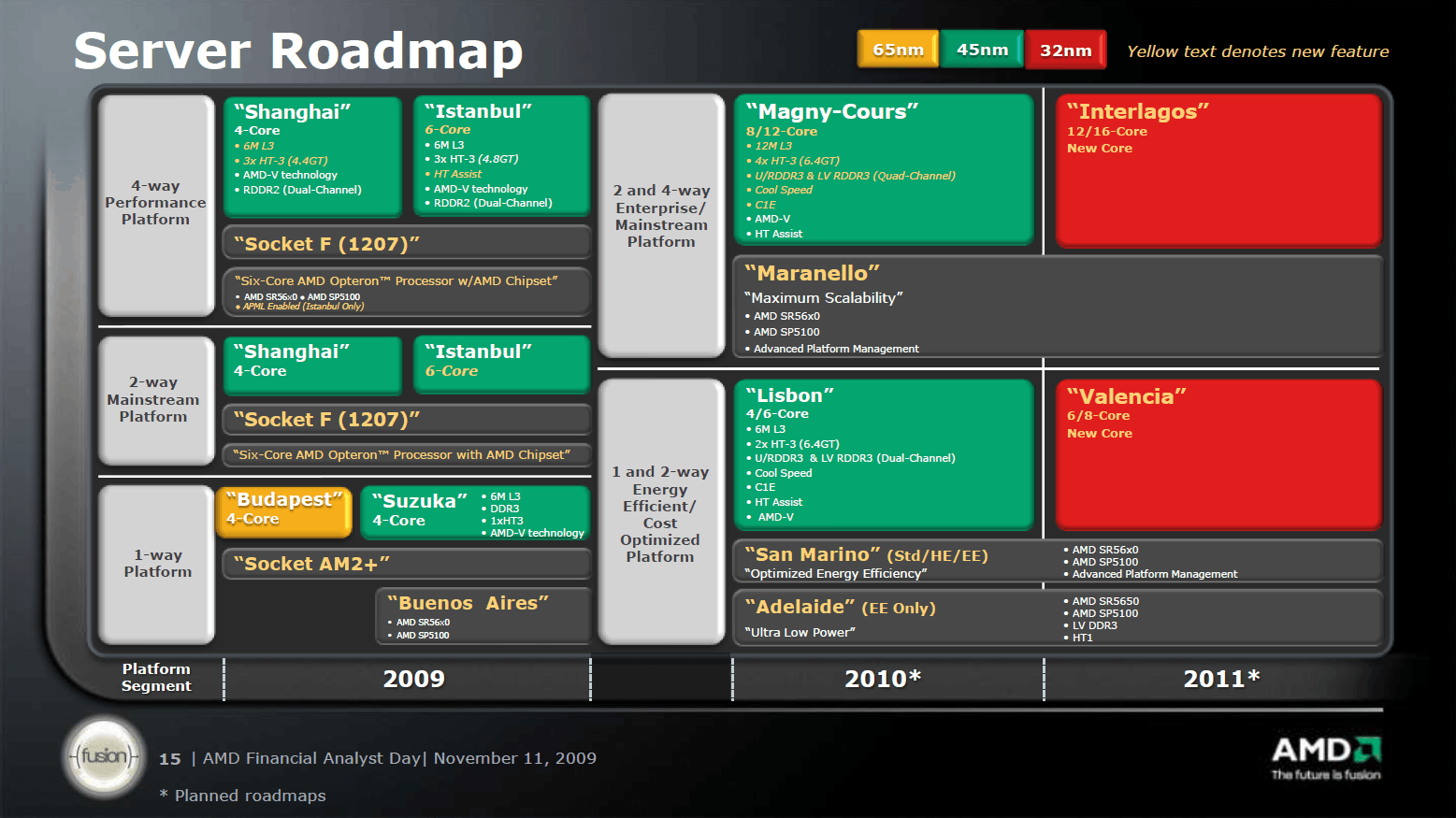Click the "Socket AM2+" bar
Screen dimensions: 1456x818
tap(407, 564)
